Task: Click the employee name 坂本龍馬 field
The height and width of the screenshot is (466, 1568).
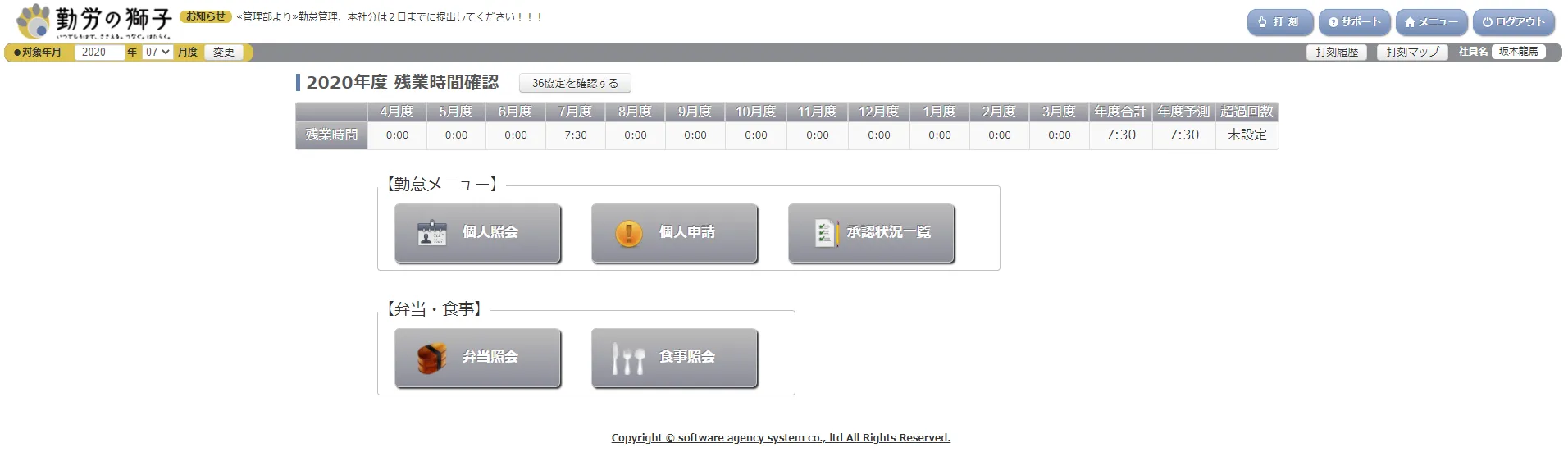Action: point(1518,52)
